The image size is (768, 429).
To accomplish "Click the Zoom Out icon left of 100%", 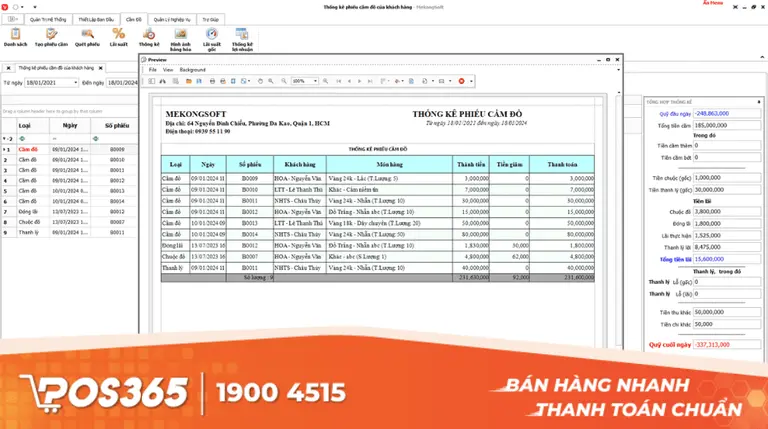I will pos(284,81).
